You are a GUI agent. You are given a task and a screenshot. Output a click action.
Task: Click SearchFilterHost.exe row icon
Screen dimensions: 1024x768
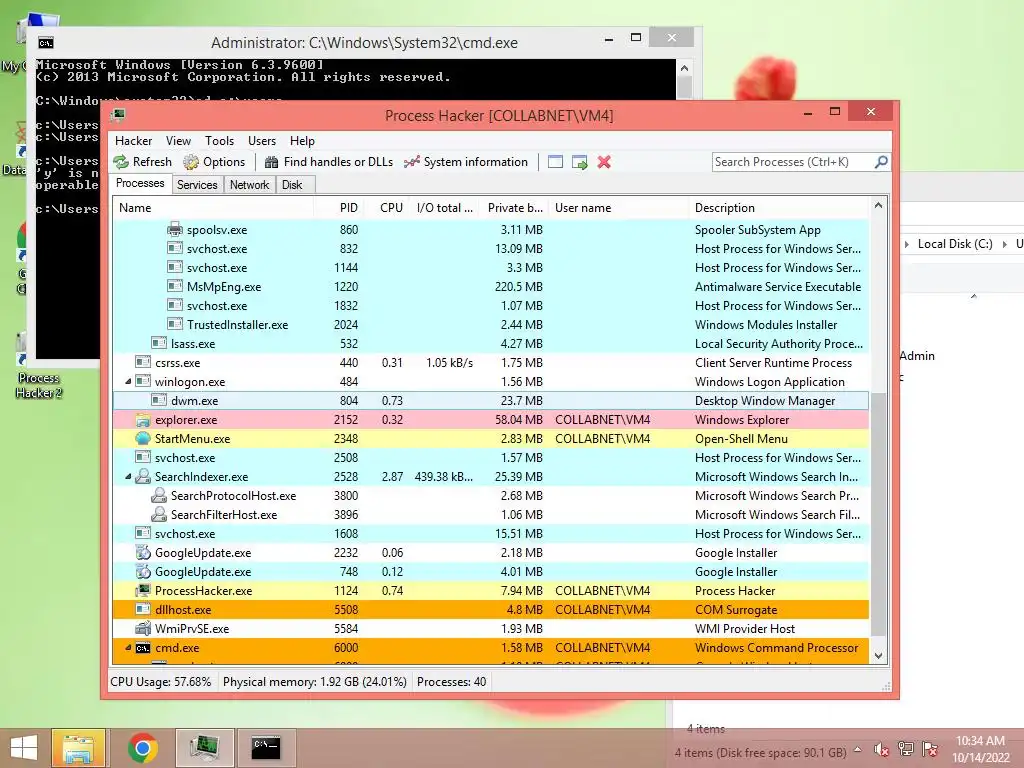tap(159, 514)
